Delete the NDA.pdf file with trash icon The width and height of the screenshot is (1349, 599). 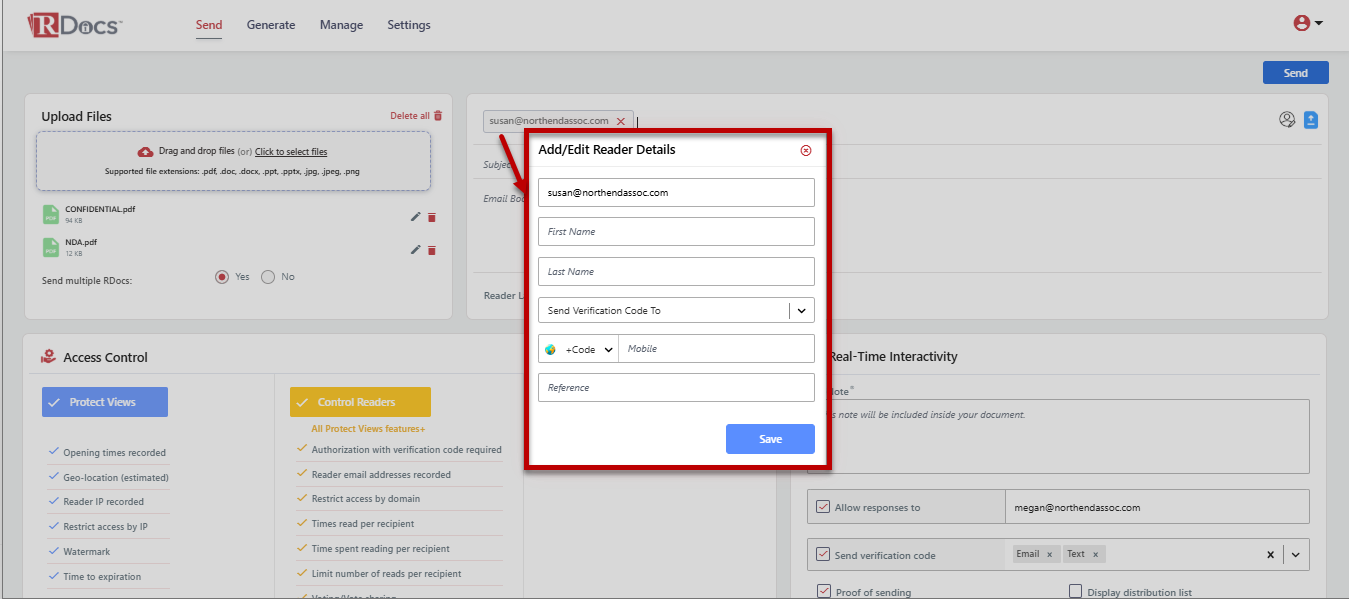432,250
